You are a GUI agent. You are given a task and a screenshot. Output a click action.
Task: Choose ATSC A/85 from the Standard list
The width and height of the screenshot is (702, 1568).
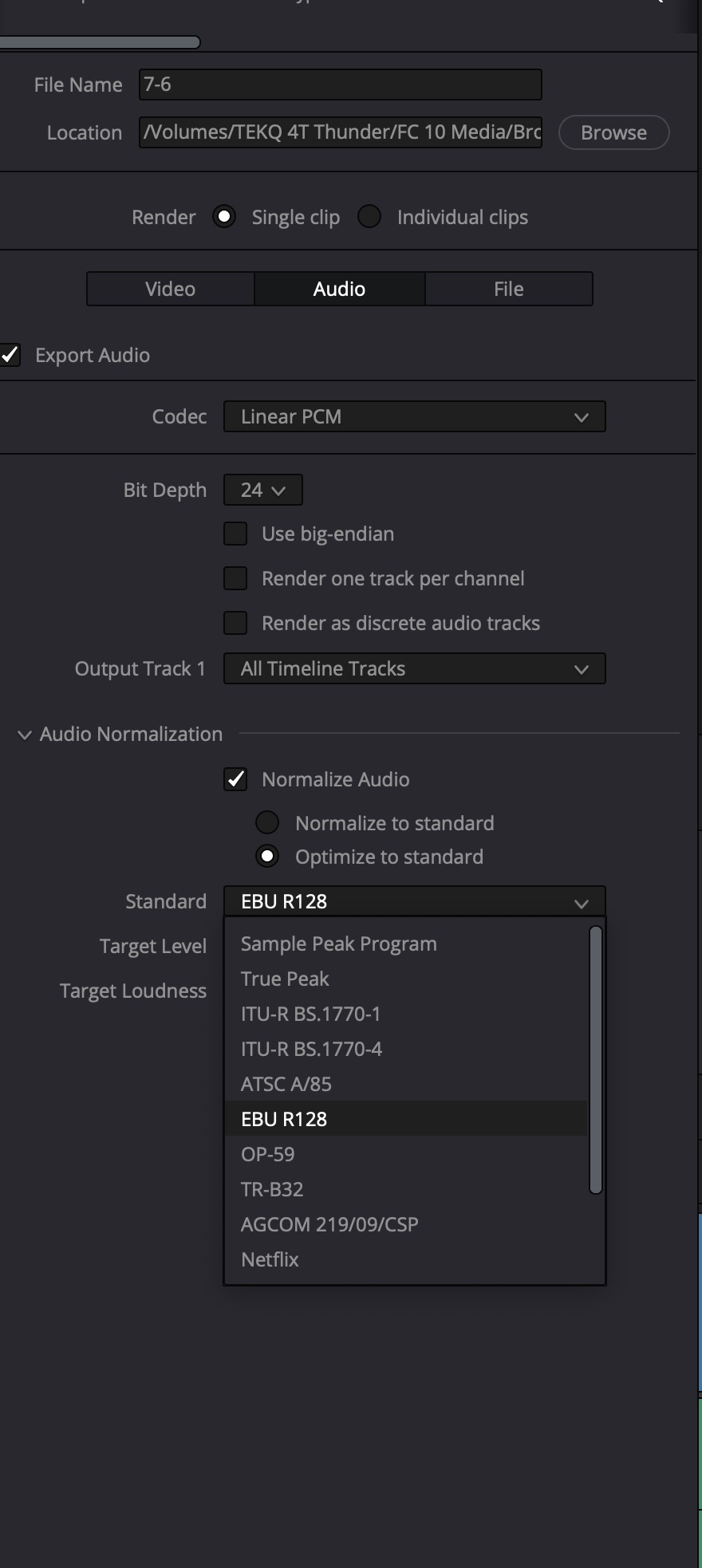point(286,1084)
